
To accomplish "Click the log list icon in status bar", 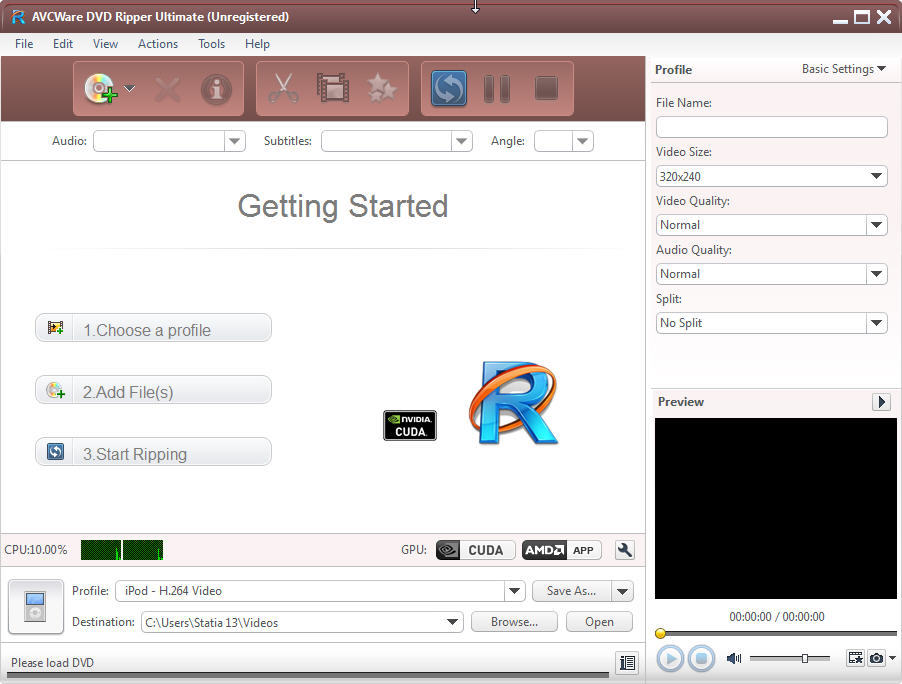I will 627,663.
